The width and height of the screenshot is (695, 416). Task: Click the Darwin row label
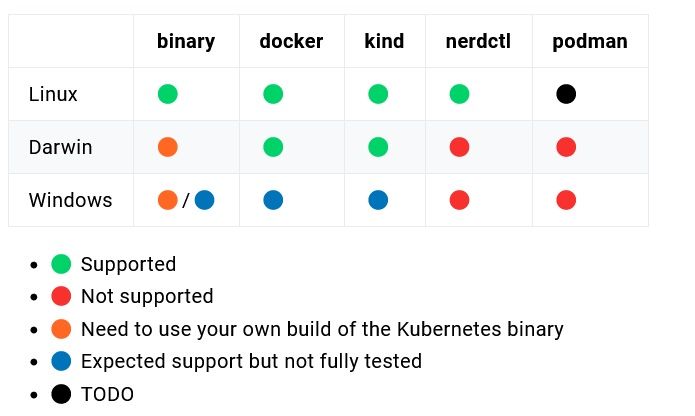61,147
